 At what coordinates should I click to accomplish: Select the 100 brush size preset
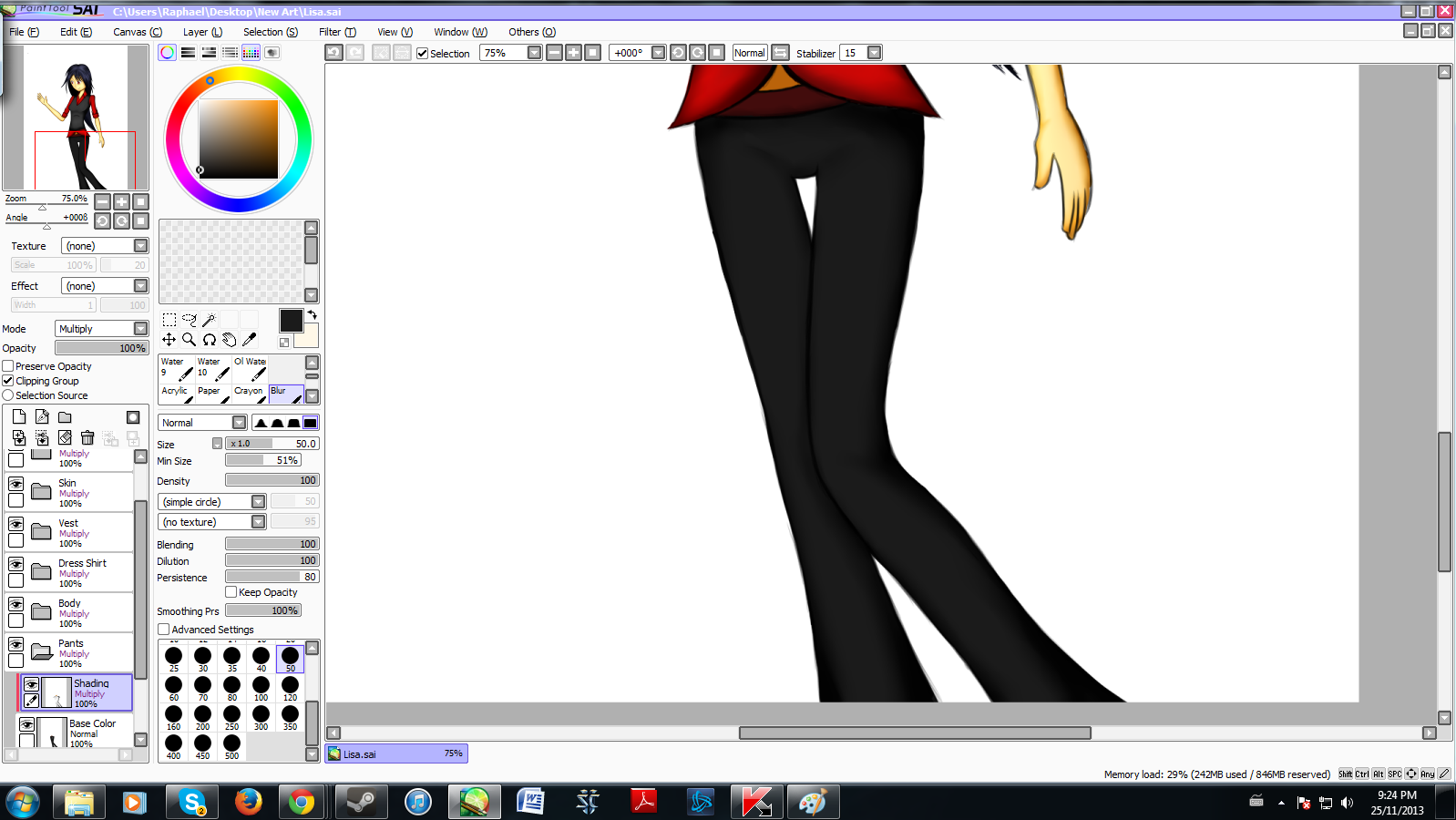pyautogui.click(x=261, y=686)
